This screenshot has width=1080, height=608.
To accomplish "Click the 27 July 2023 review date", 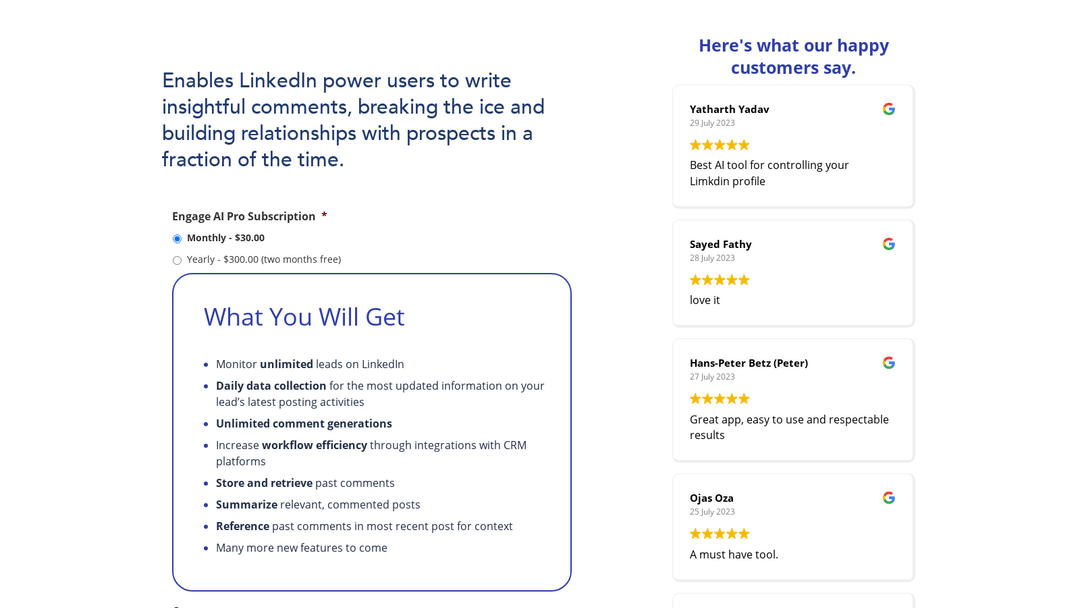I will click(x=712, y=377).
